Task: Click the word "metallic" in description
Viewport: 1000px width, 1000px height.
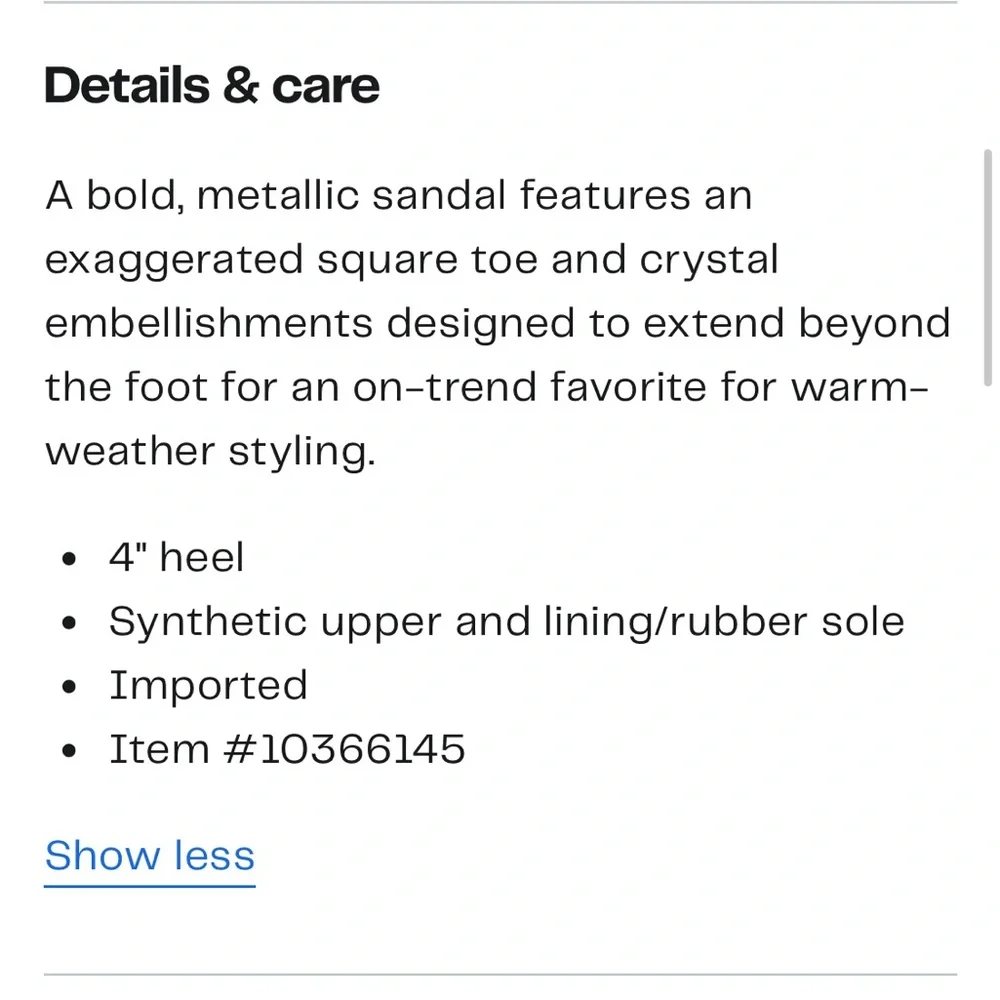Action: [x=278, y=195]
